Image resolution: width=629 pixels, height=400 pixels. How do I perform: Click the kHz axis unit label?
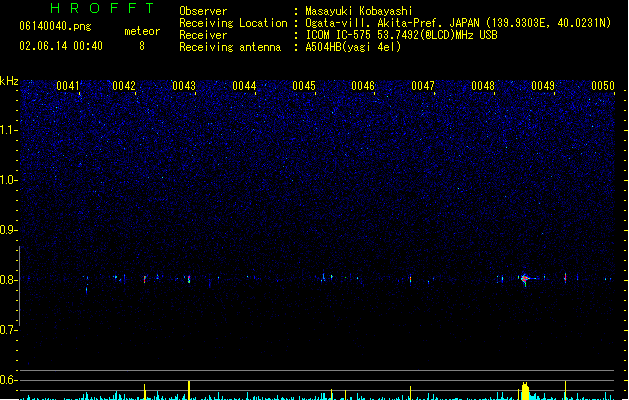(9, 81)
